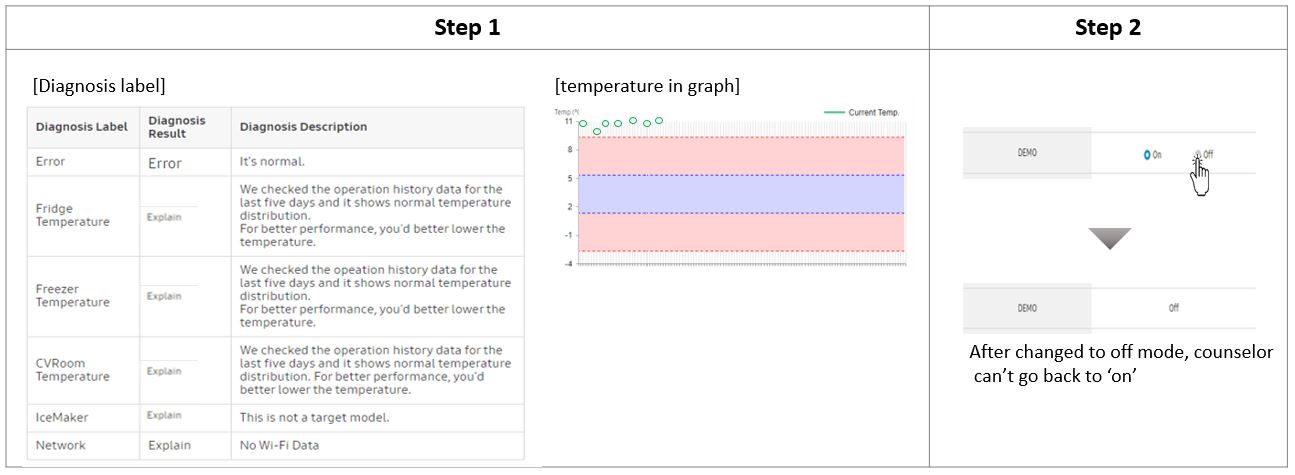Click the Off text in the lower DEMO row
The height and width of the screenshot is (475, 1295).
[x=1174, y=308]
